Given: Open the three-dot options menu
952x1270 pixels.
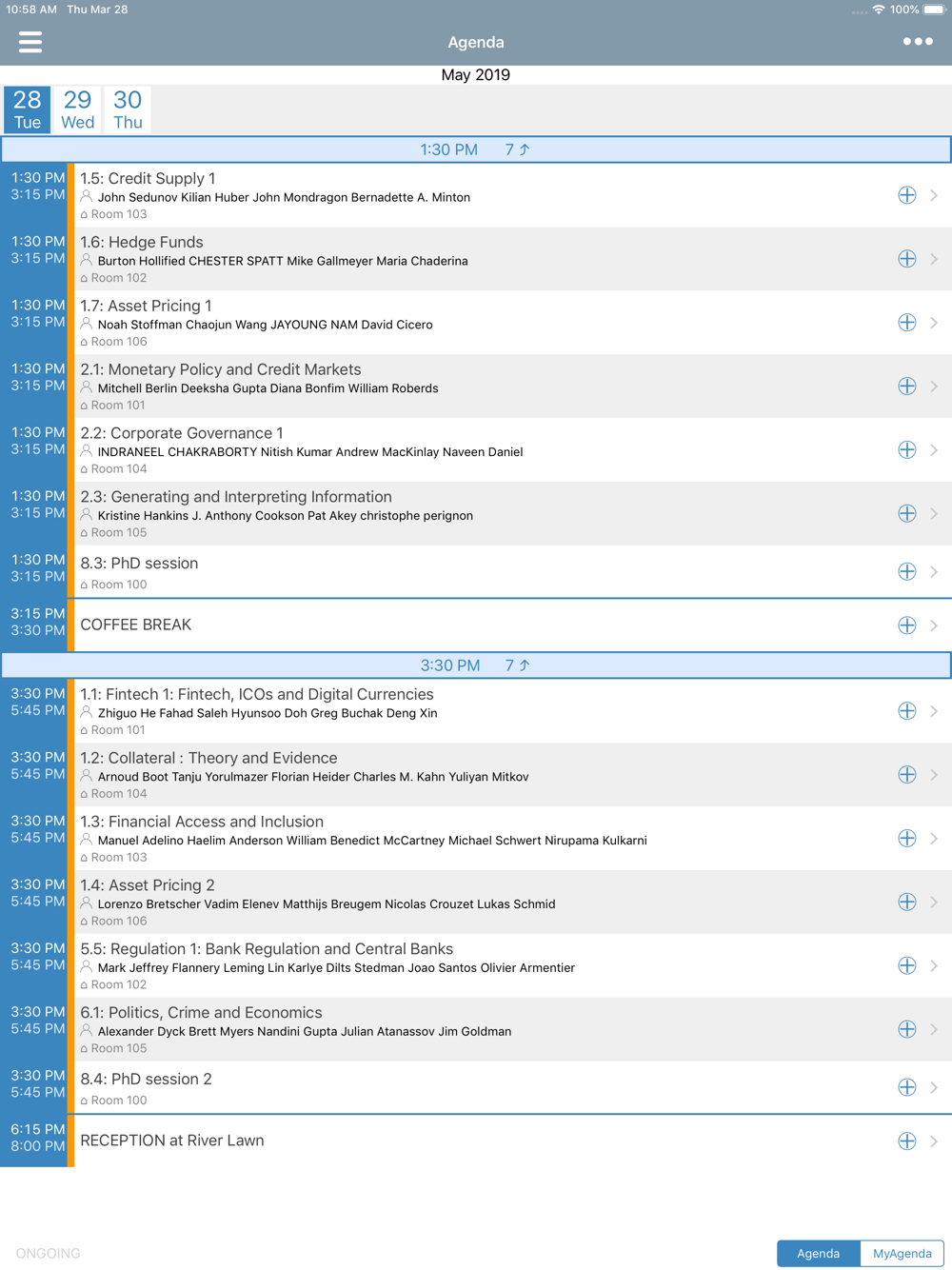Looking at the screenshot, I should tap(918, 42).
